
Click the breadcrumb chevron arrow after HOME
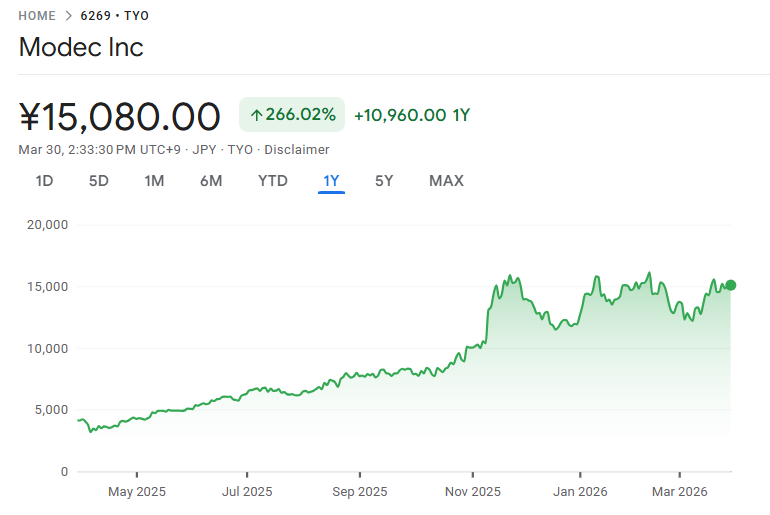coord(68,16)
